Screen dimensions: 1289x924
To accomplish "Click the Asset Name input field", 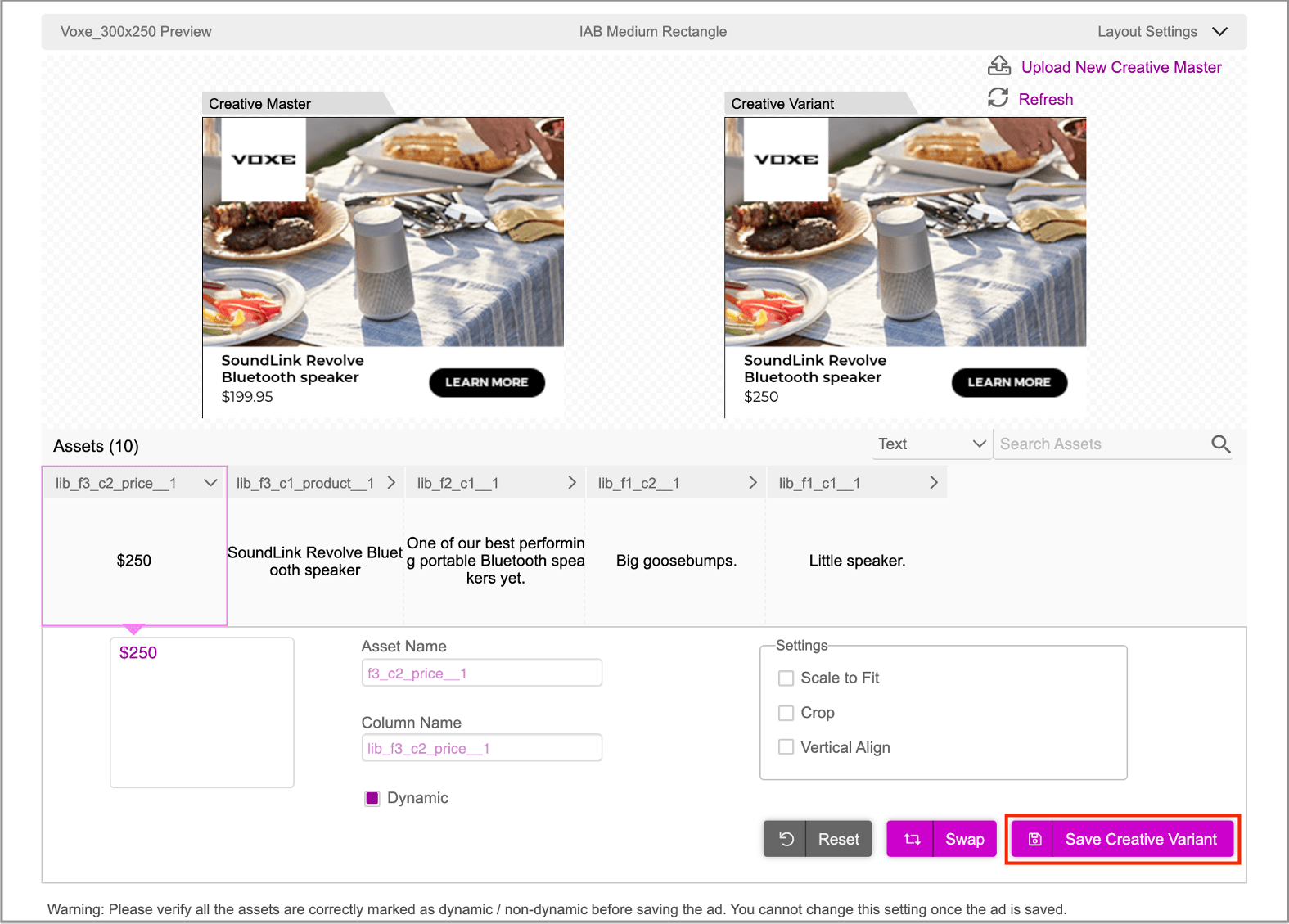I will tap(482, 673).
